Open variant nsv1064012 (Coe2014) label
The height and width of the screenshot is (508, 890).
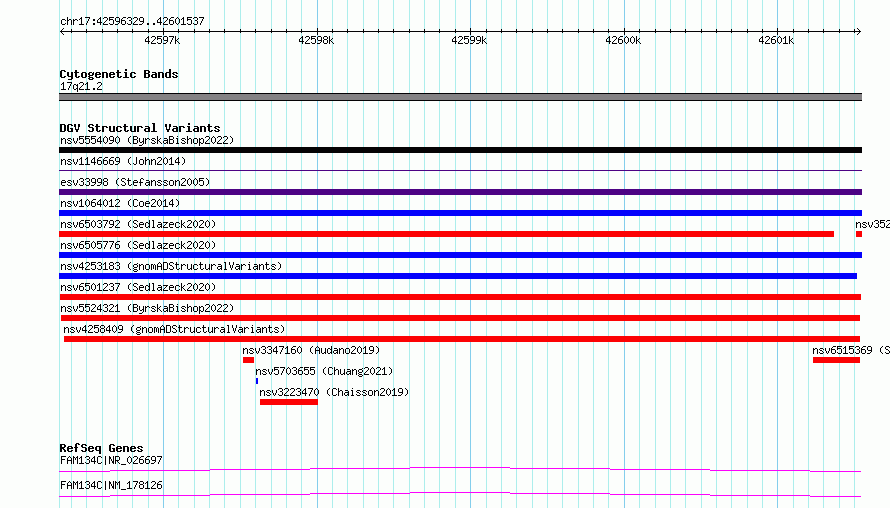120,203
